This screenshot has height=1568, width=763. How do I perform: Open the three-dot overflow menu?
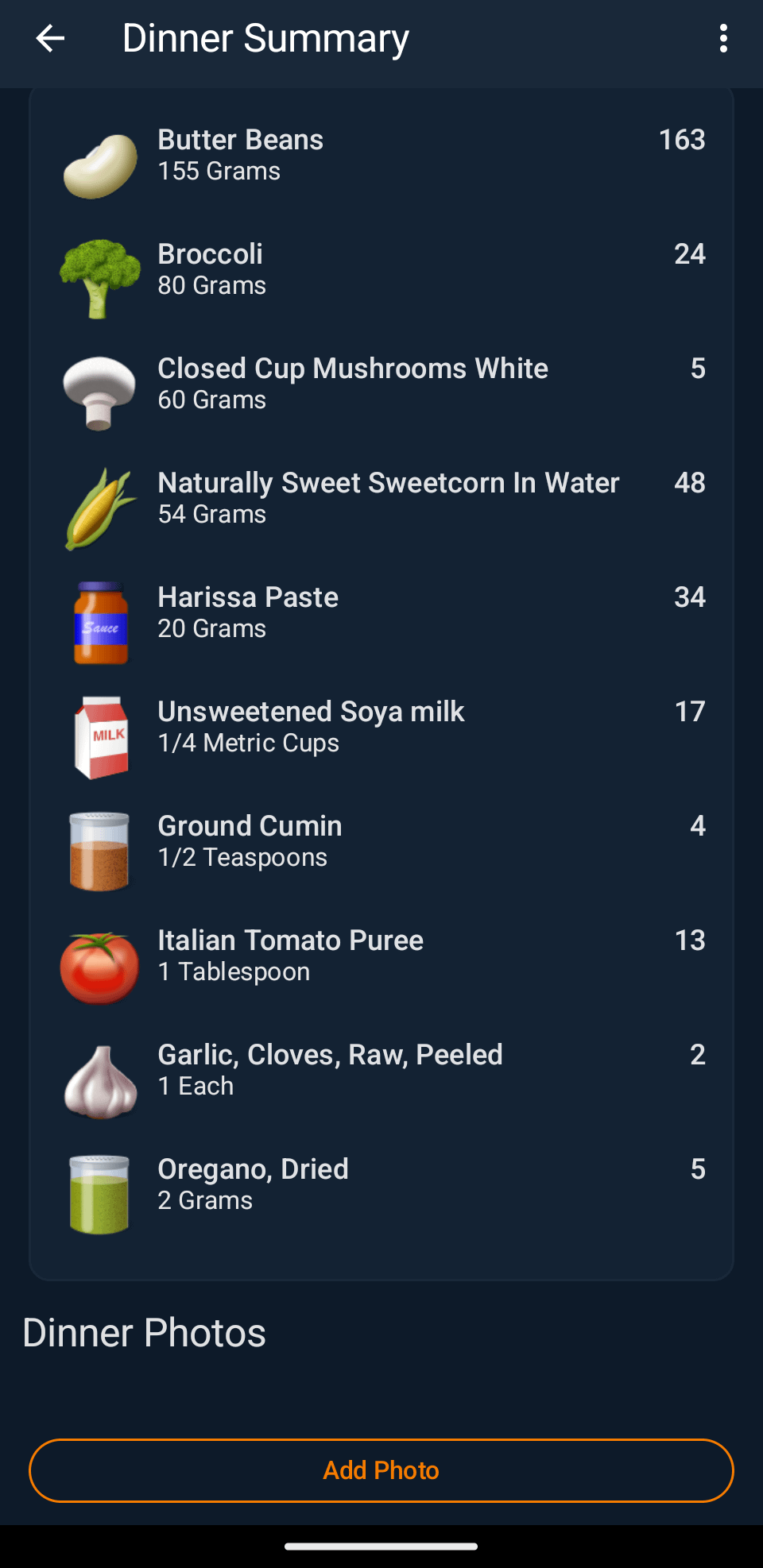(722, 38)
